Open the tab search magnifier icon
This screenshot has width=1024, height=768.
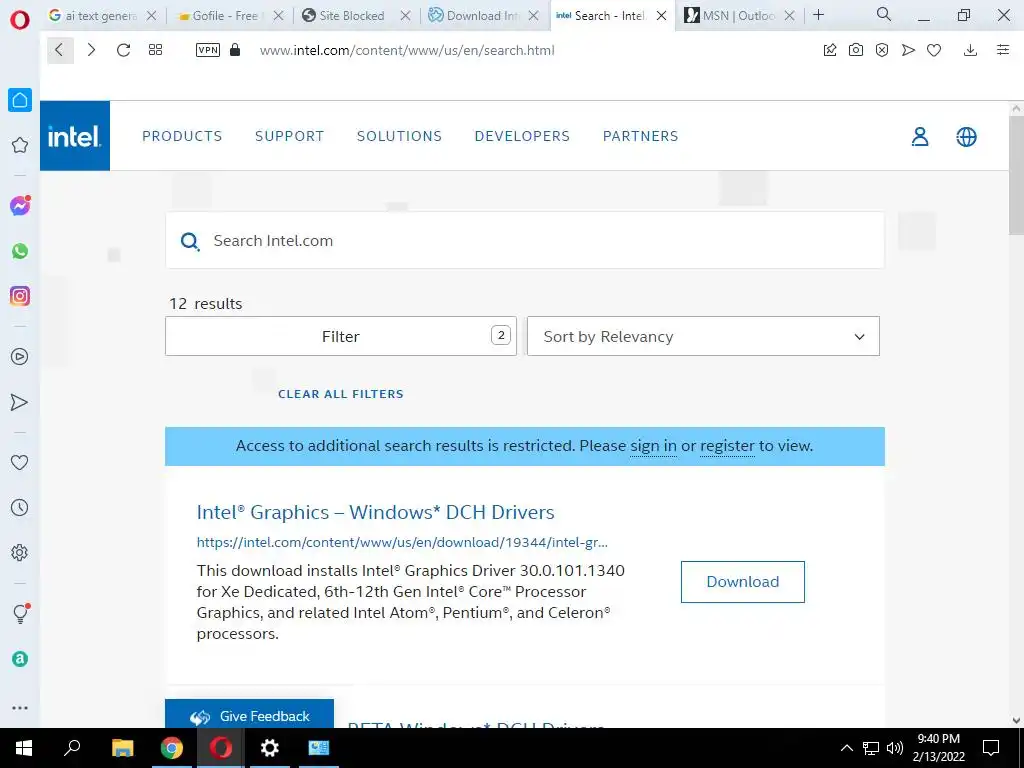(884, 14)
